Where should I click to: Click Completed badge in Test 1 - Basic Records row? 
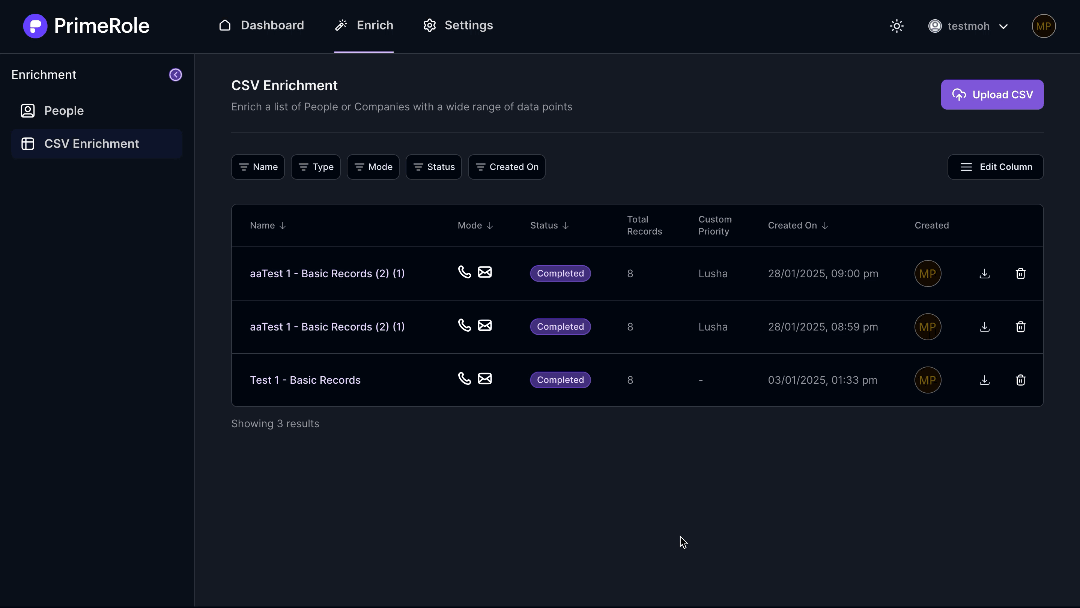tap(560, 380)
